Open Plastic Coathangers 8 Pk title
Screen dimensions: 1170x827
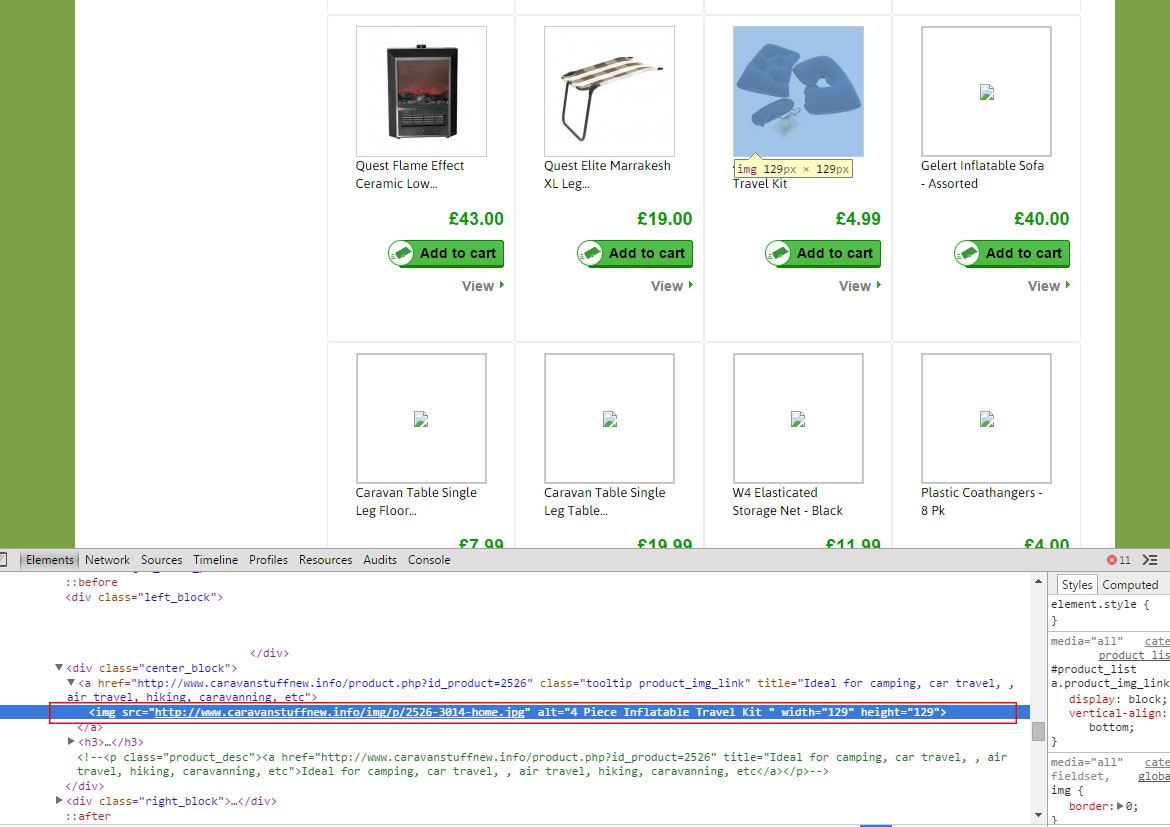pyautogui.click(x=981, y=502)
